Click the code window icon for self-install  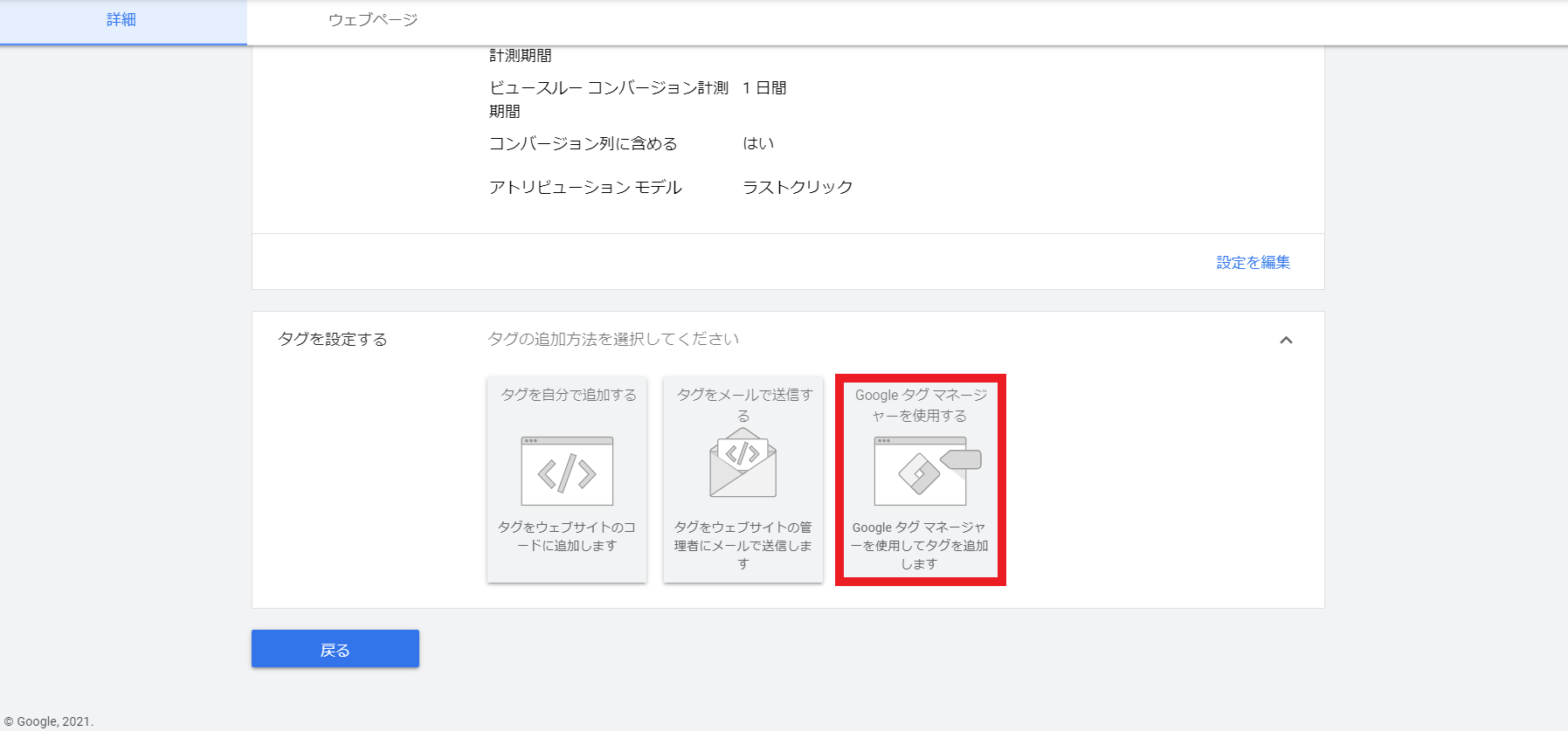point(567,471)
